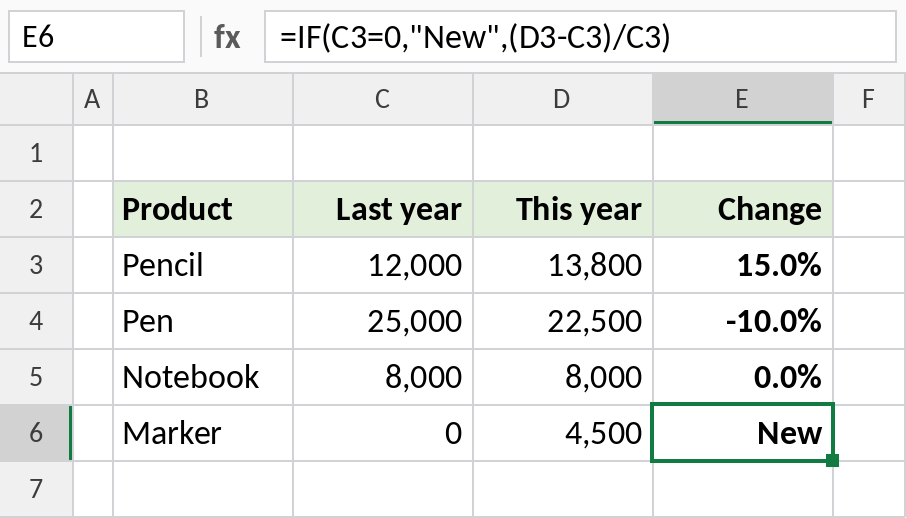The image size is (906, 518).
Task: Select empty cell E7
Action: (742, 489)
